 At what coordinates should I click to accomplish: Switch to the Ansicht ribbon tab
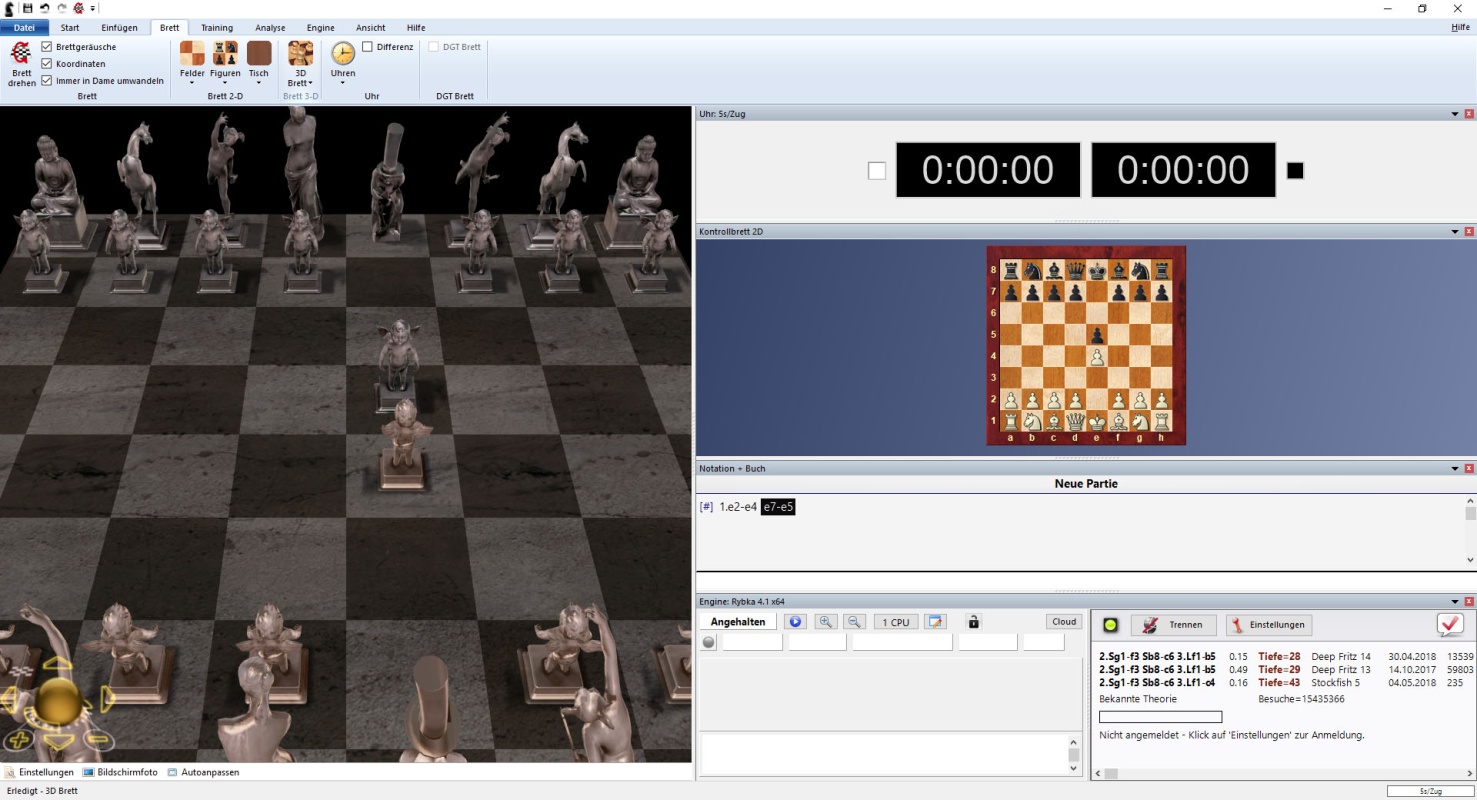tap(371, 28)
